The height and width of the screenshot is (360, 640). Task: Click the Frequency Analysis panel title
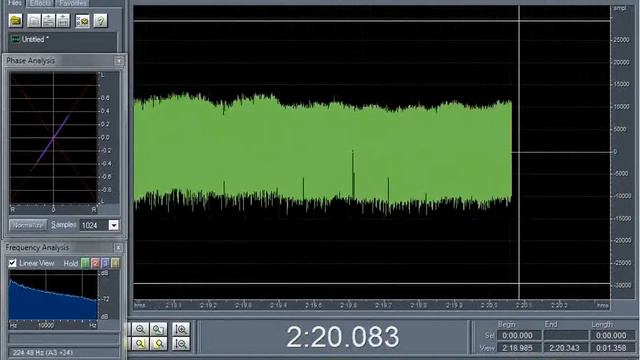point(37,248)
